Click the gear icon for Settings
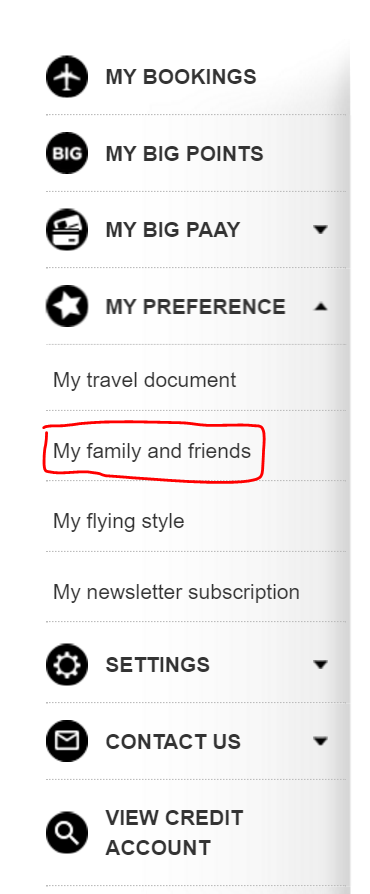Screen dimensions: 370x894 tap(67, 664)
